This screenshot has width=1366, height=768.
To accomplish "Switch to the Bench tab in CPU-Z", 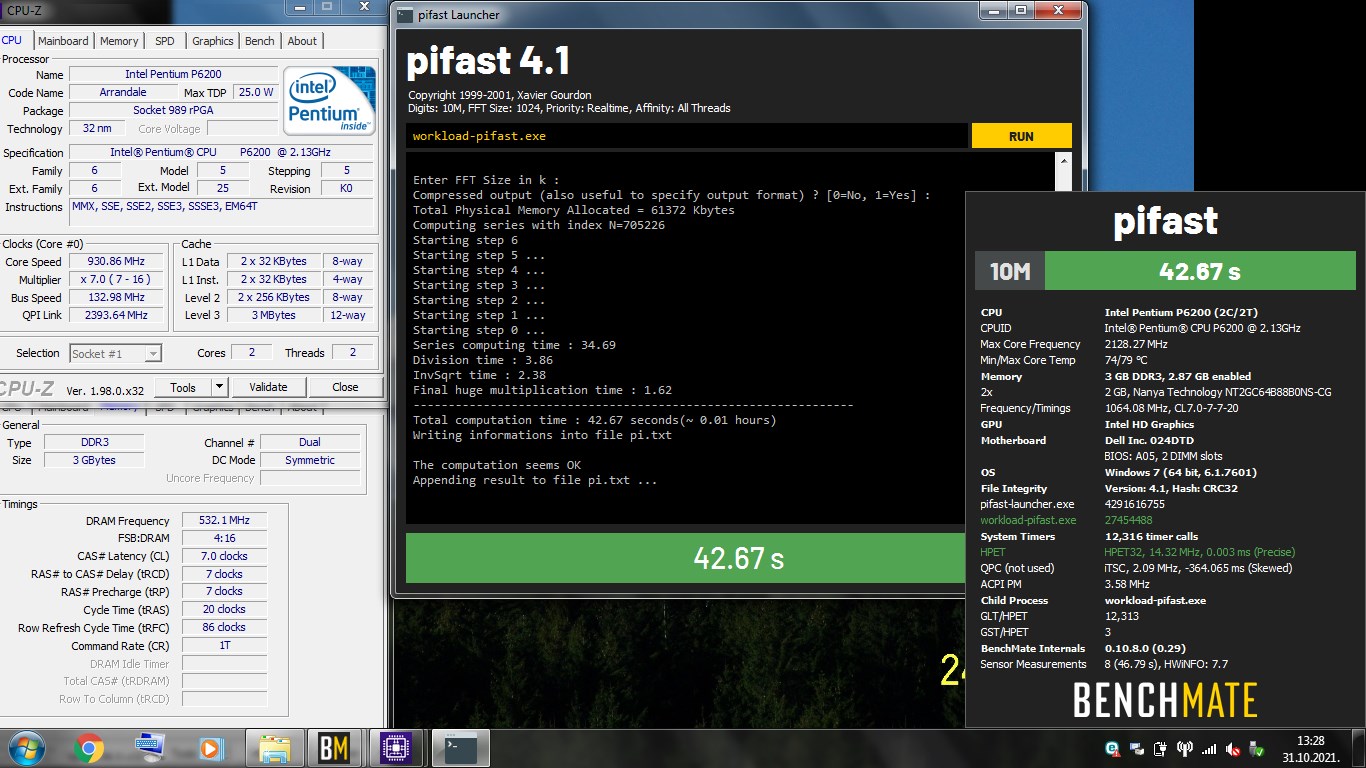I will pyautogui.click(x=260, y=41).
